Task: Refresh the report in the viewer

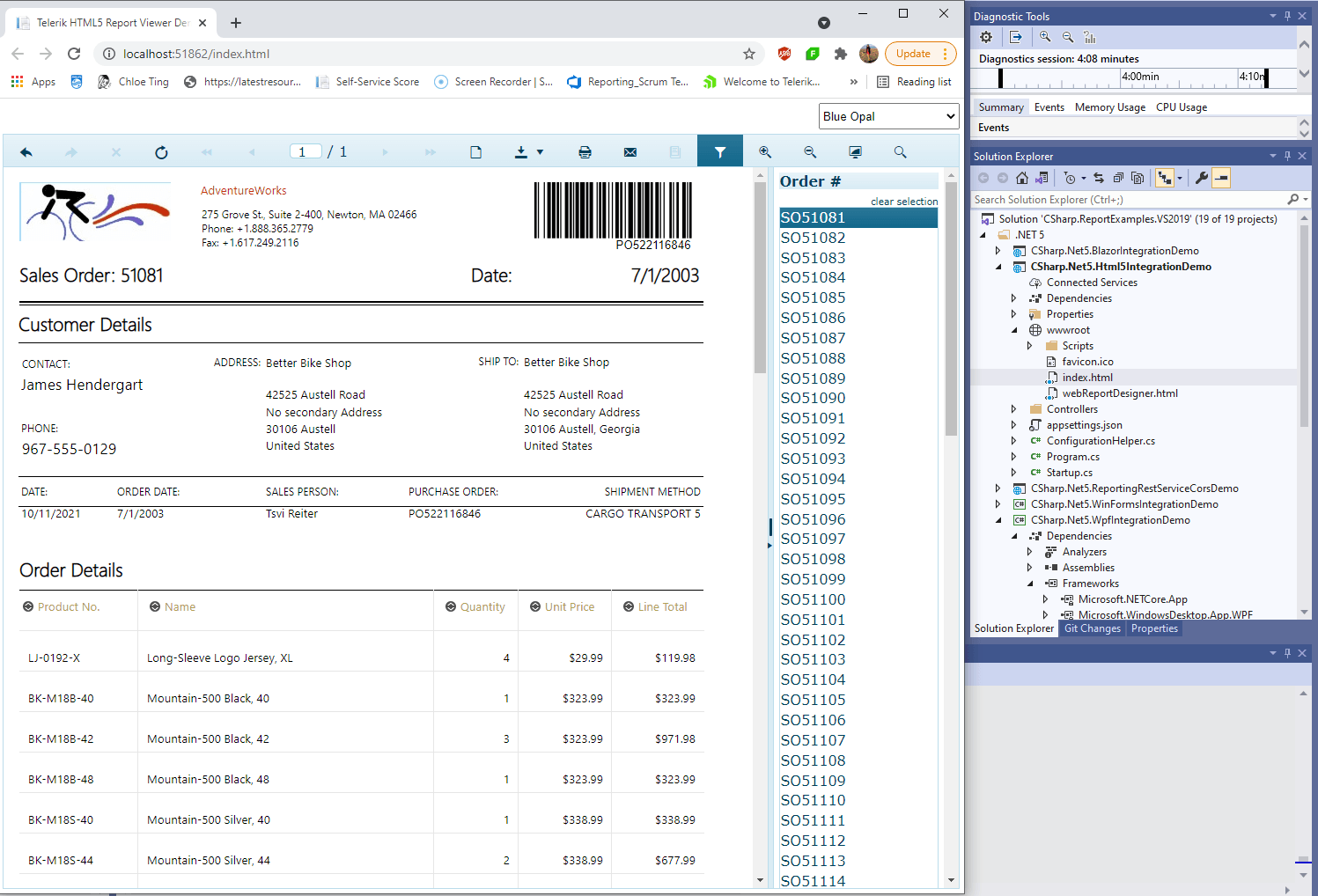Action: click(x=161, y=151)
